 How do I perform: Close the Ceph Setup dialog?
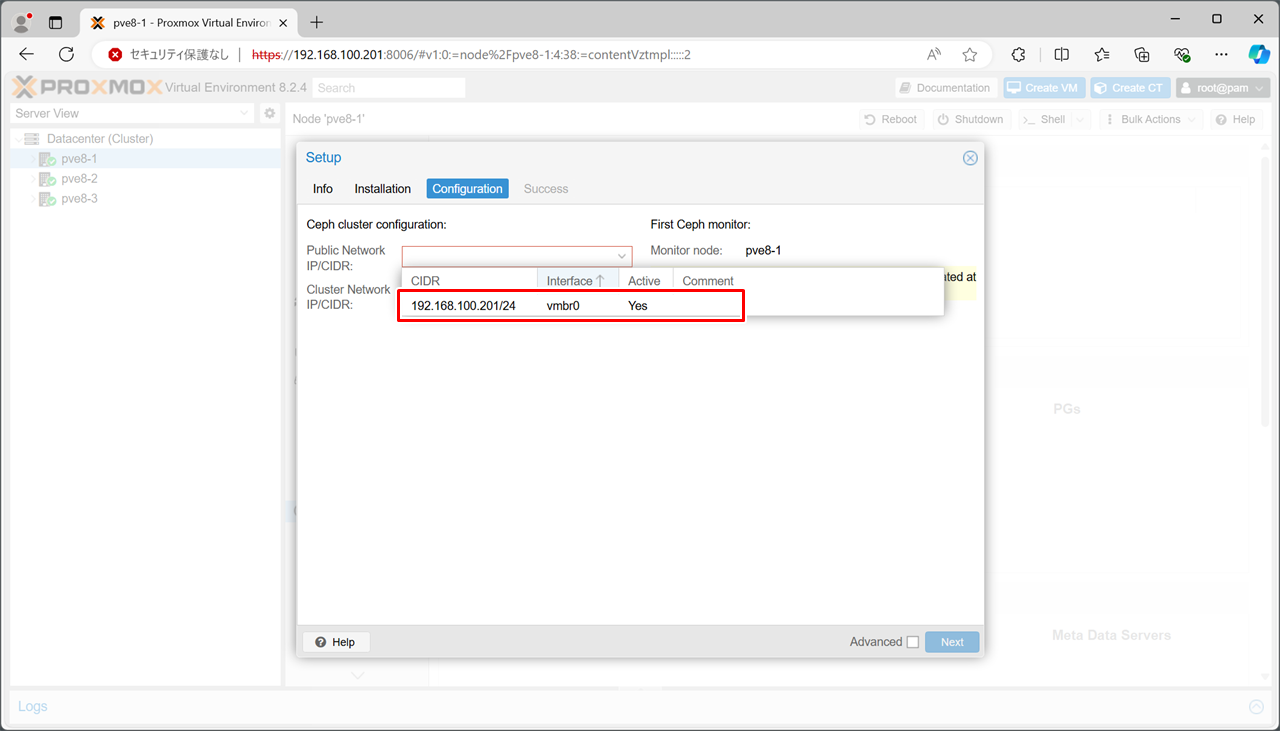coord(969,158)
